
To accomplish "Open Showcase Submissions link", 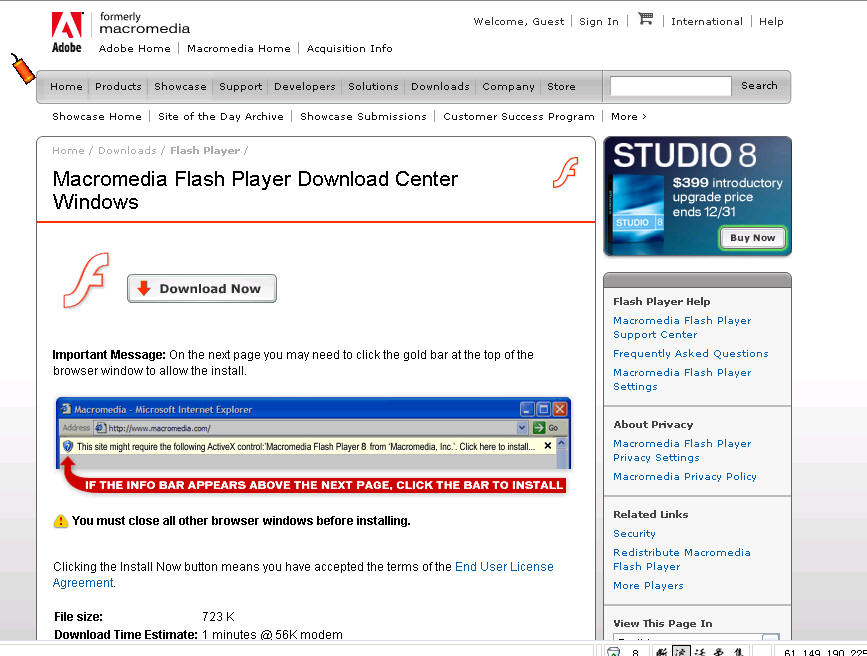I will [x=363, y=117].
